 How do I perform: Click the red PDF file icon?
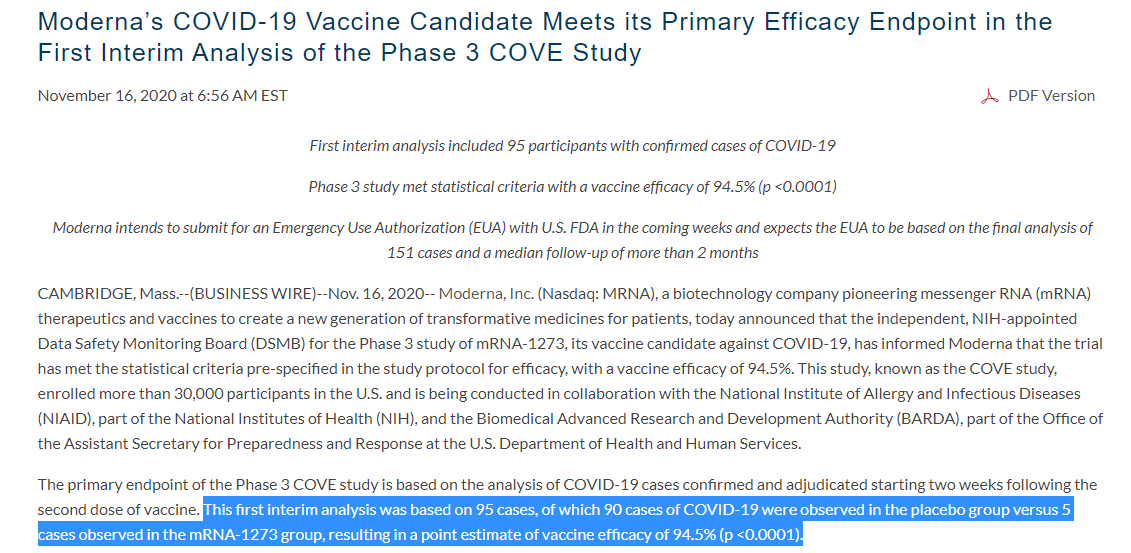tap(990, 96)
